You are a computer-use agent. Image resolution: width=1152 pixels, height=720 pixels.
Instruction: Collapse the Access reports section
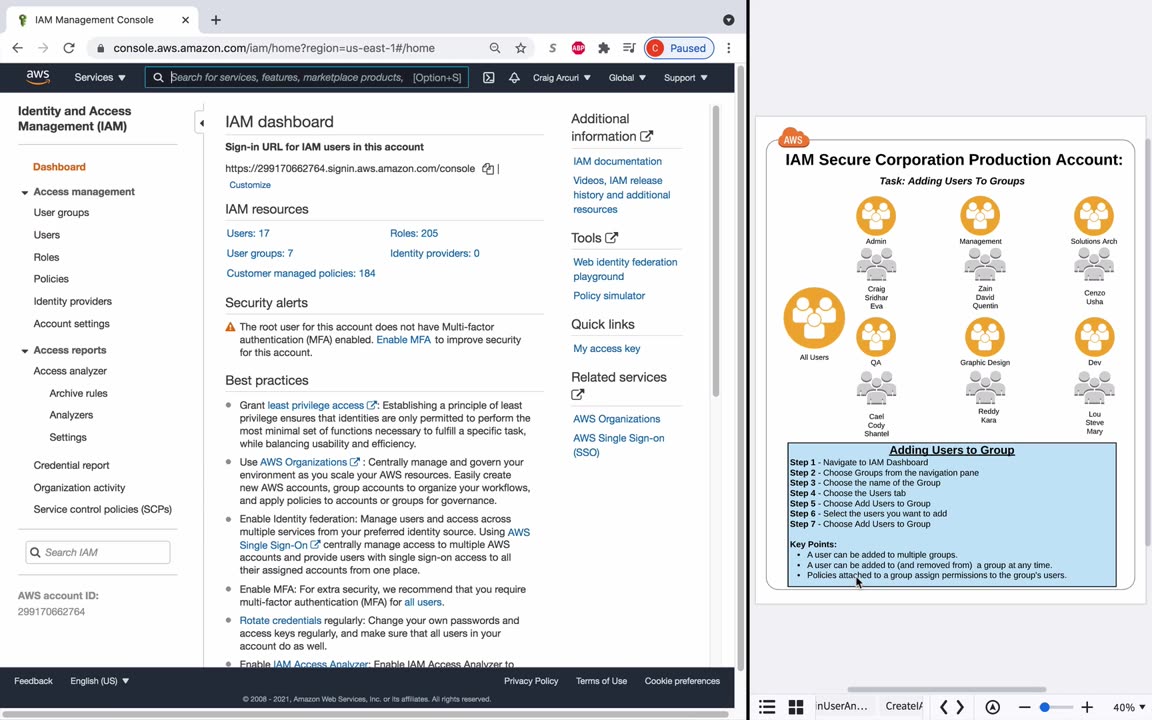[24, 351]
